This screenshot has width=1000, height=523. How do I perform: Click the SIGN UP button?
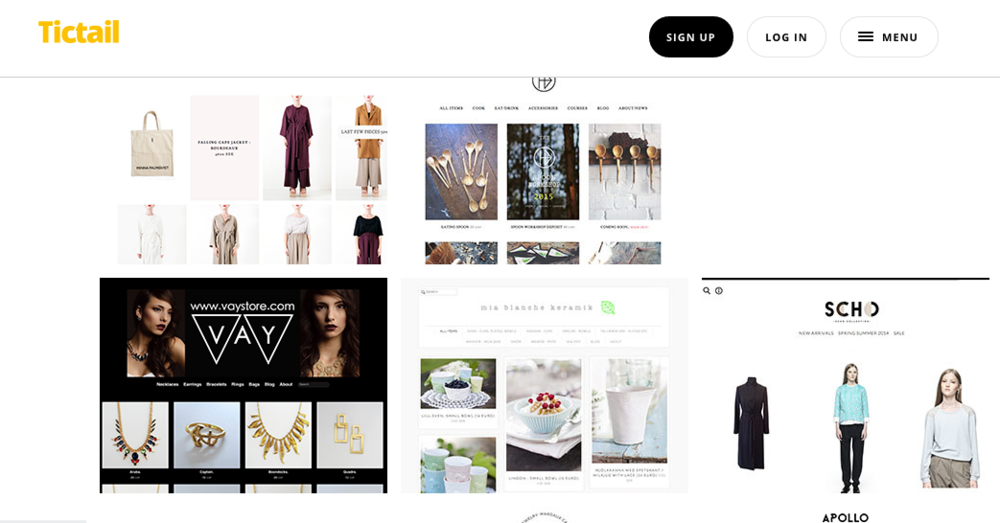coord(691,37)
